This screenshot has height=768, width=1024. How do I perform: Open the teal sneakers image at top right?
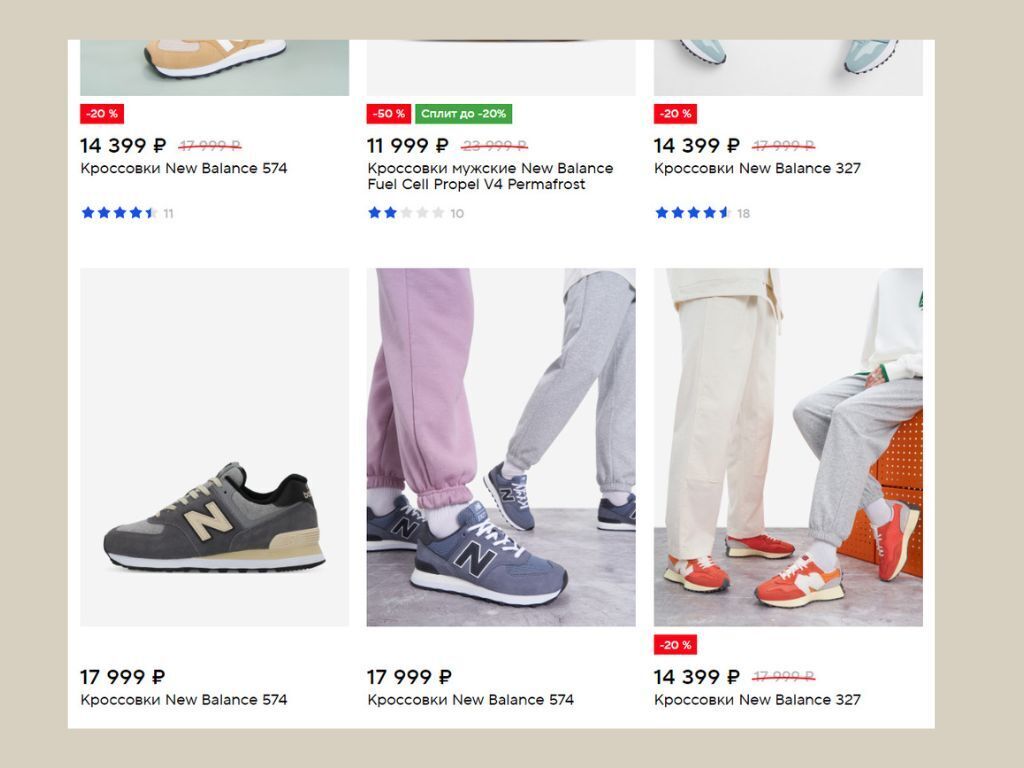coord(788,68)
